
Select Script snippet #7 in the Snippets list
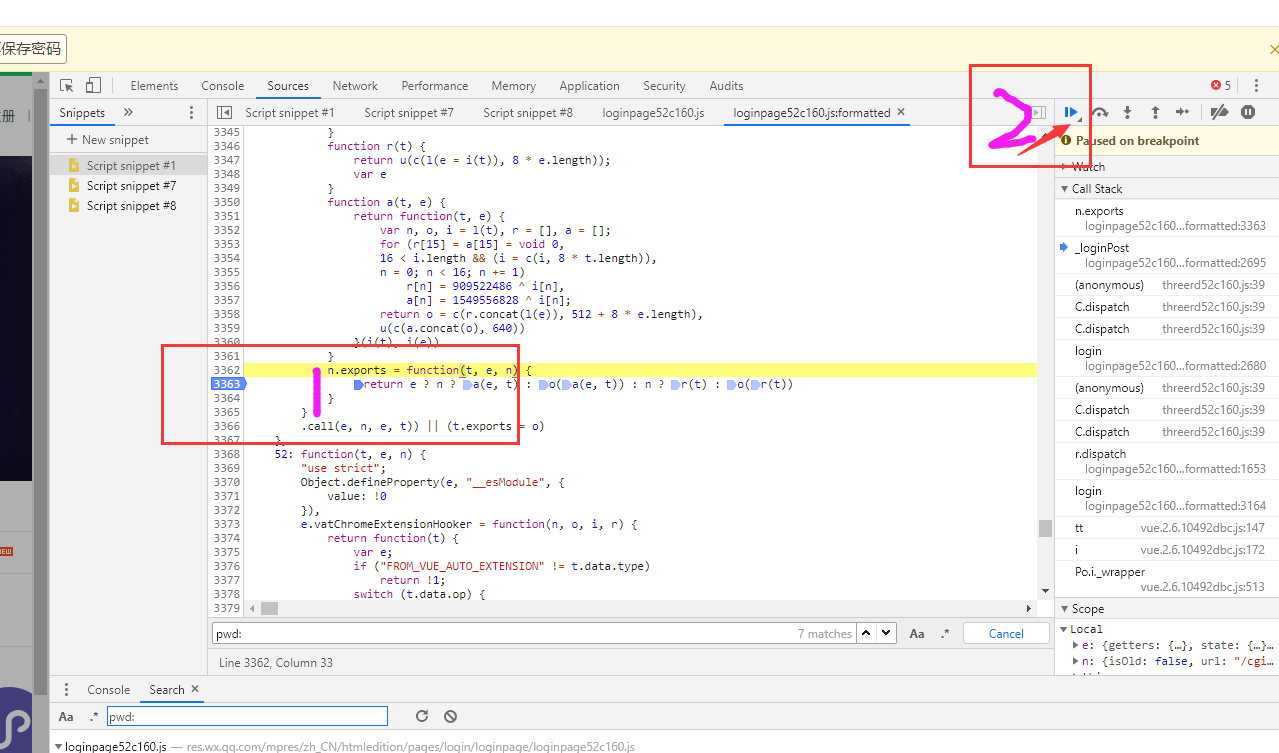click(128, 186)
